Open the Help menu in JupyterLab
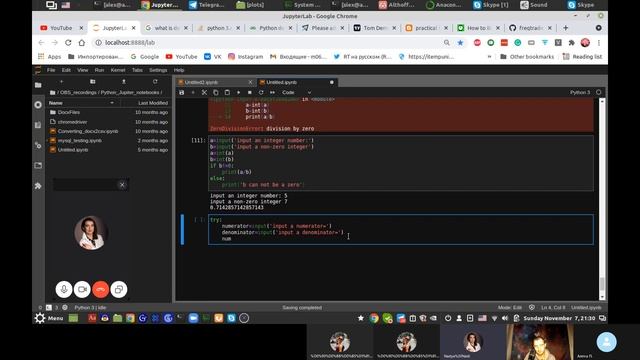Screen dimensions: 640x360 [x=179, y=70]
